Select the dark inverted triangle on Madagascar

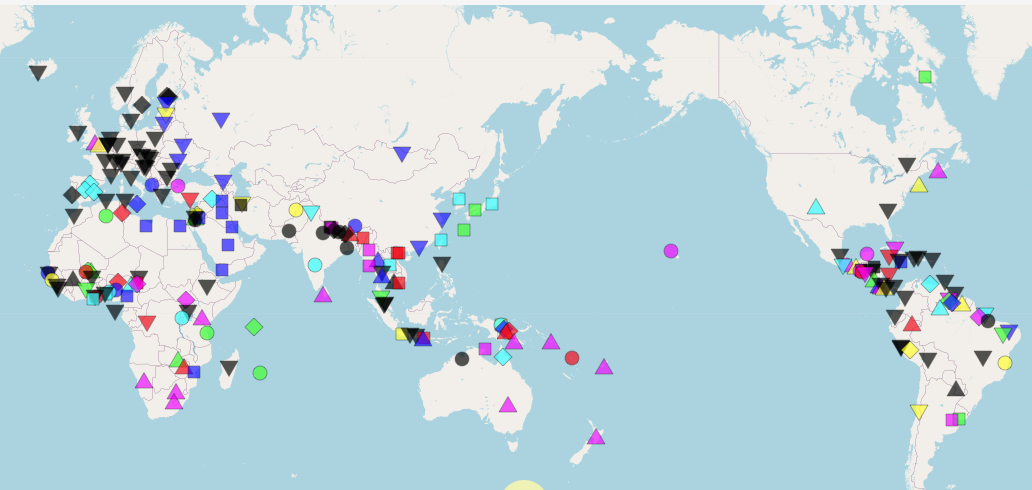229,368
